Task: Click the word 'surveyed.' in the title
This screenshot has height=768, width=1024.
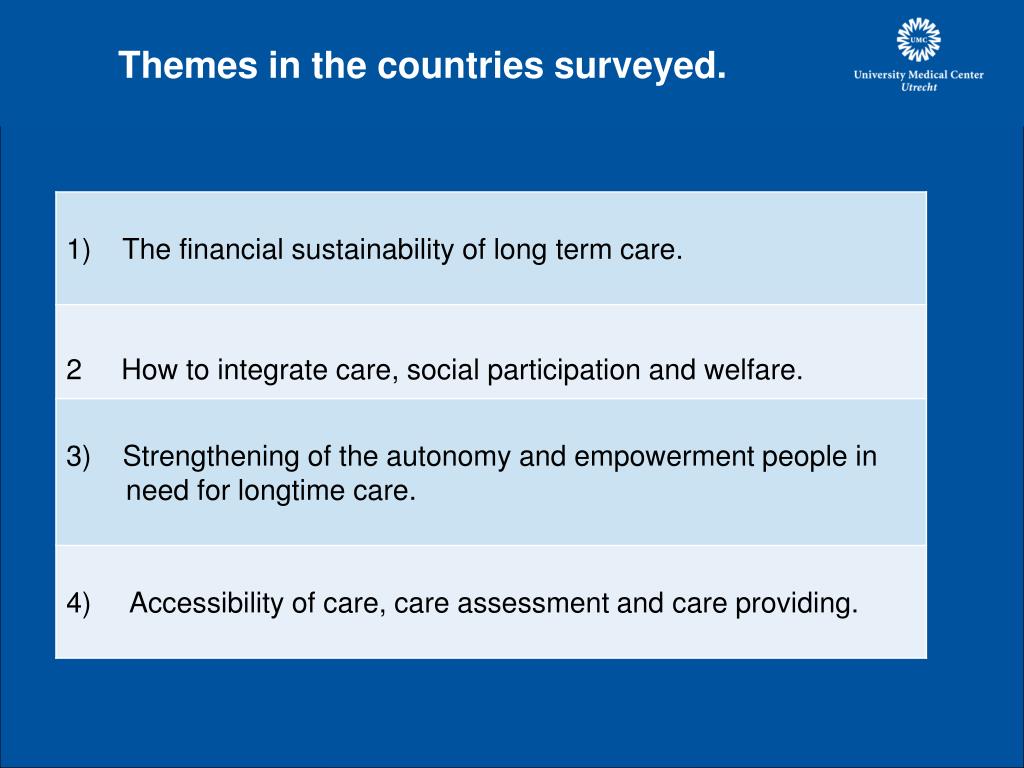Action: [640, 67]
